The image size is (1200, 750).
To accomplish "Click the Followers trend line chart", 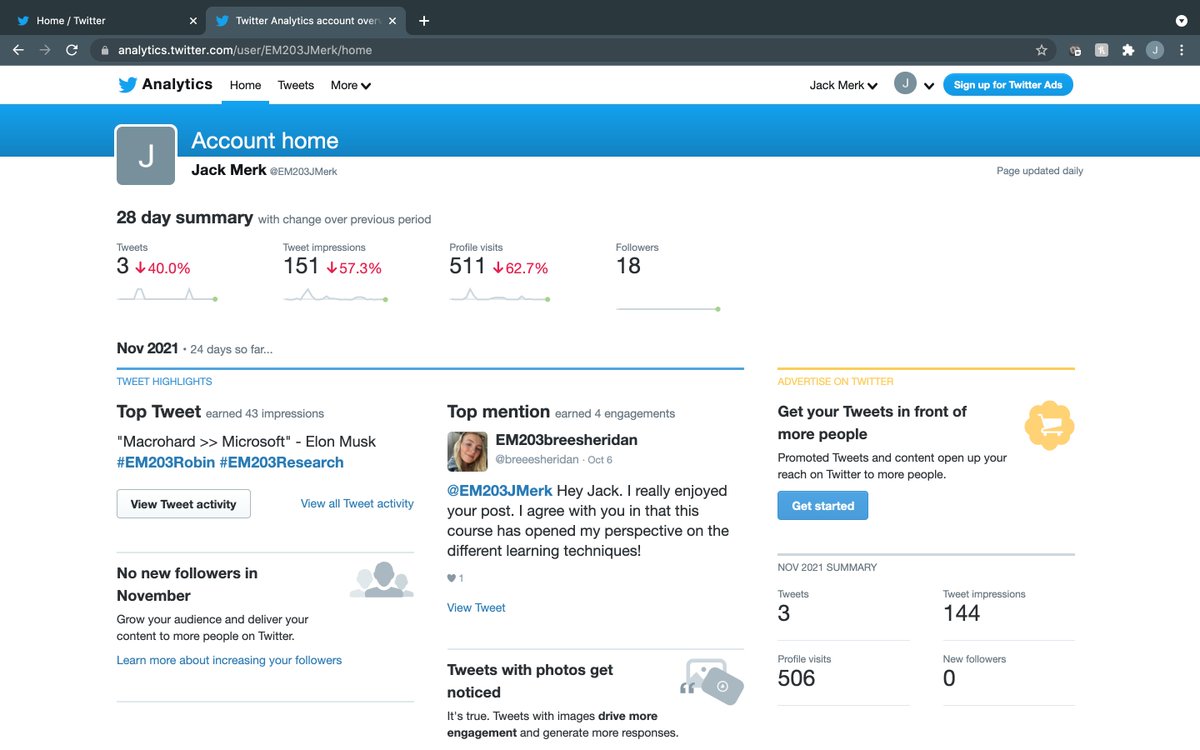I will [x=668, y=309].
